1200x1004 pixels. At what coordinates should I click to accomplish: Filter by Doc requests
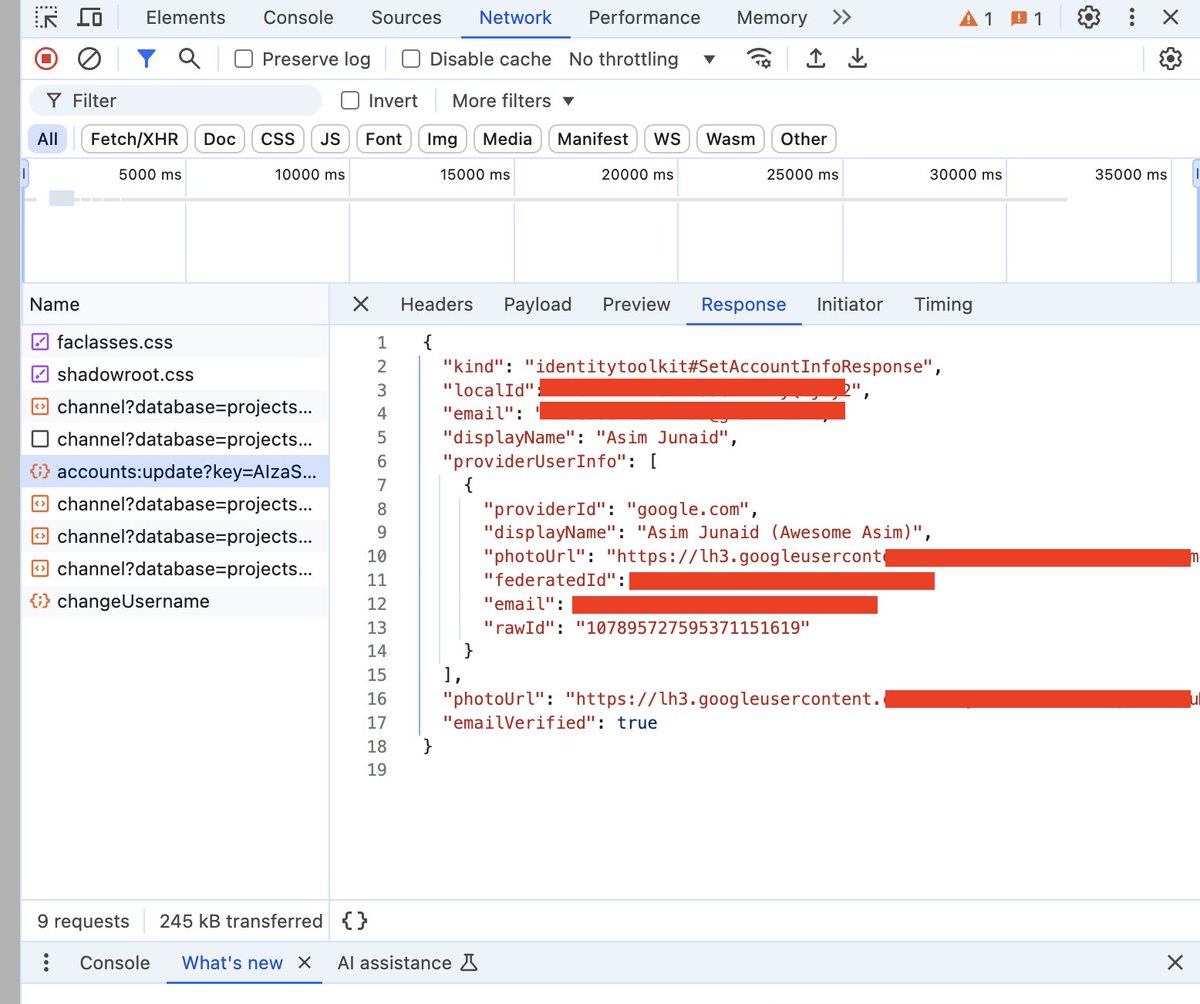(x=219, y=139)
